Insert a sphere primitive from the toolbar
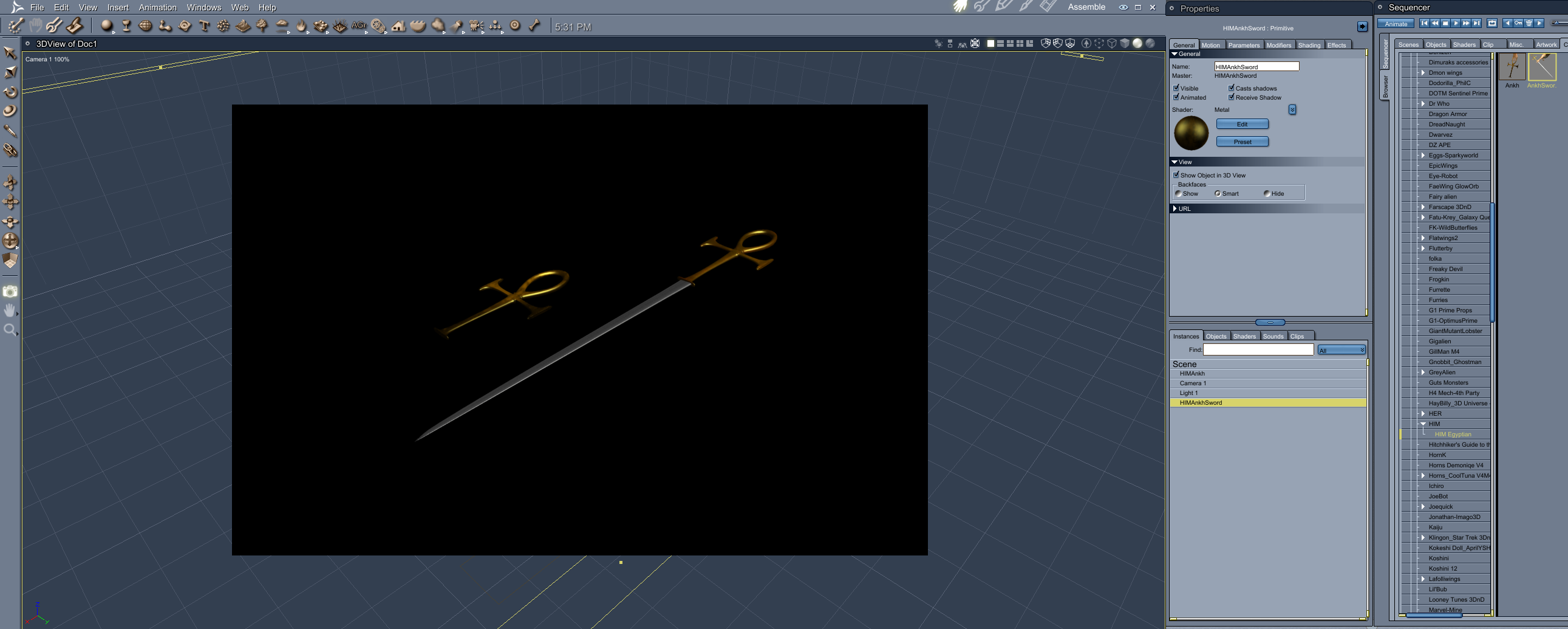This screenshot has width=1568, height=629. [x=107, y=26]
